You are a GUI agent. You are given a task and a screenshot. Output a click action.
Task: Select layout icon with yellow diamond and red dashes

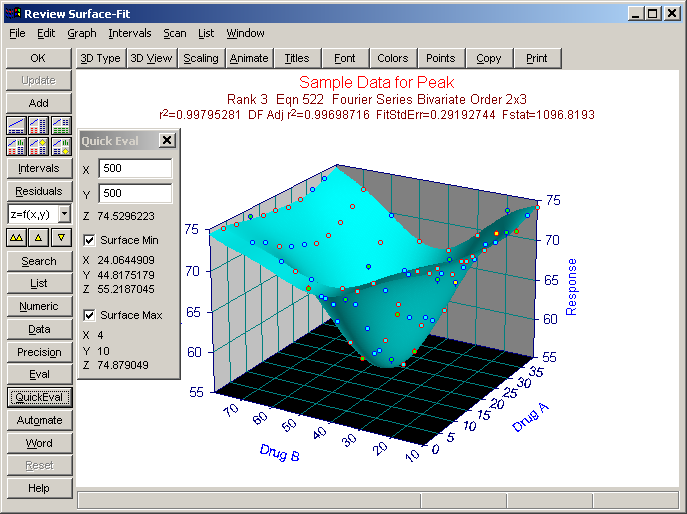39,147
